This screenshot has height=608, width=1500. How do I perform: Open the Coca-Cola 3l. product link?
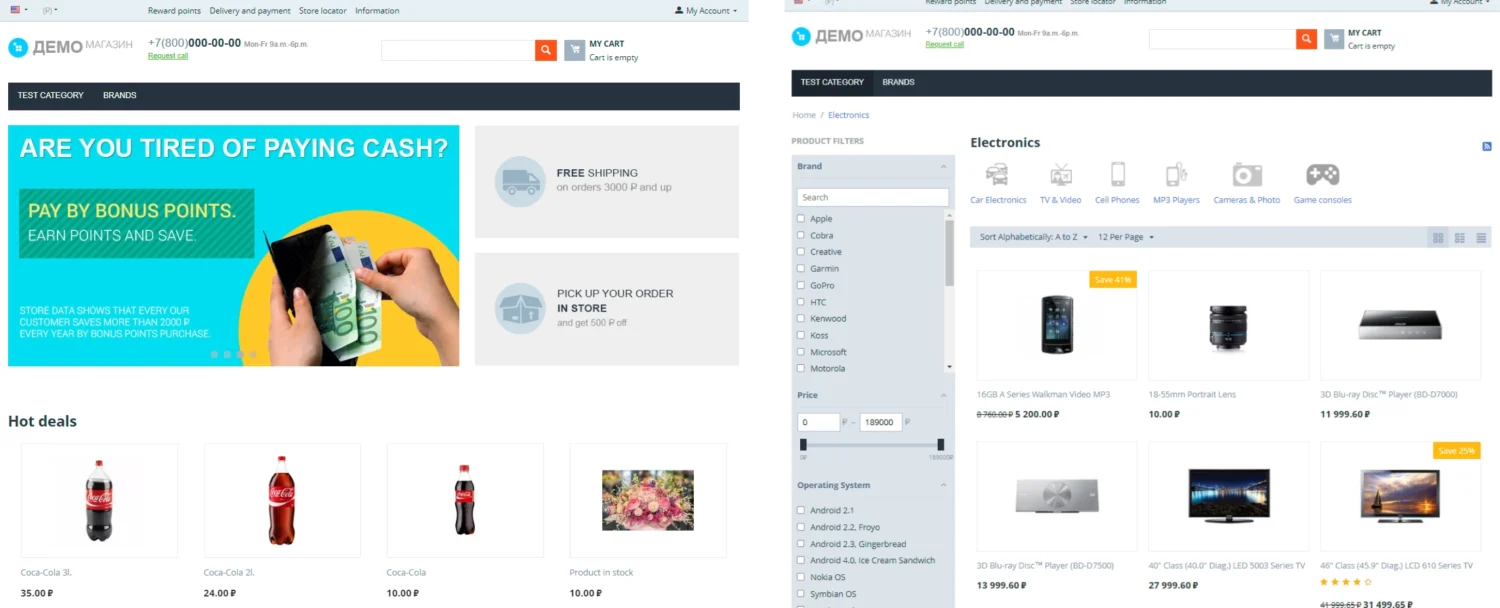click(46, 572)
